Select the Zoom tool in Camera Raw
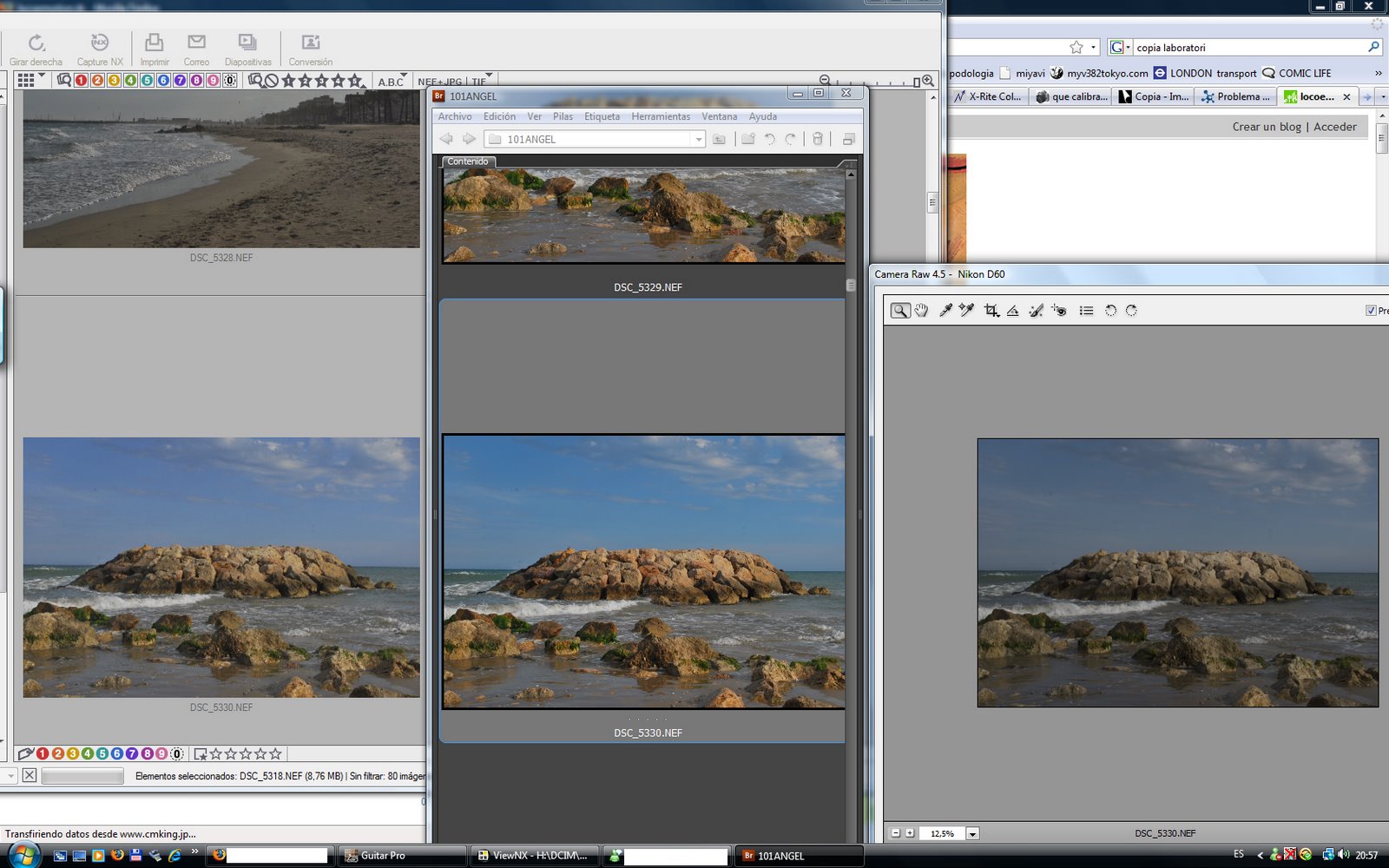This screenshot has width=1389, height=868. 900,311
